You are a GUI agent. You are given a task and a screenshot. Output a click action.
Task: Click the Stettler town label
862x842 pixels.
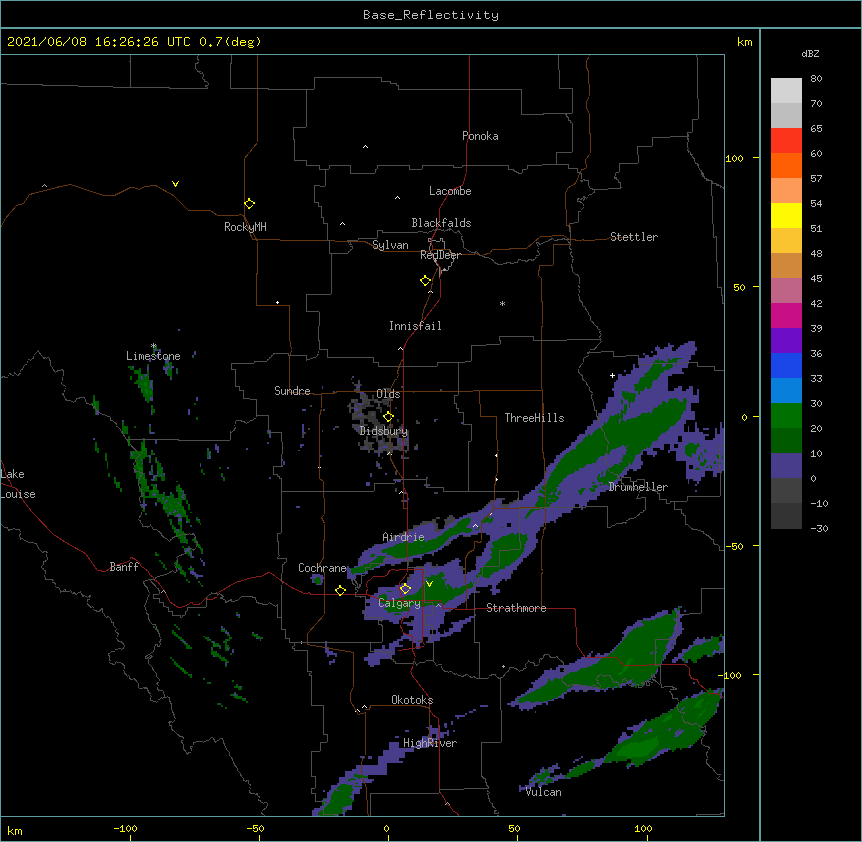[633, 237]
